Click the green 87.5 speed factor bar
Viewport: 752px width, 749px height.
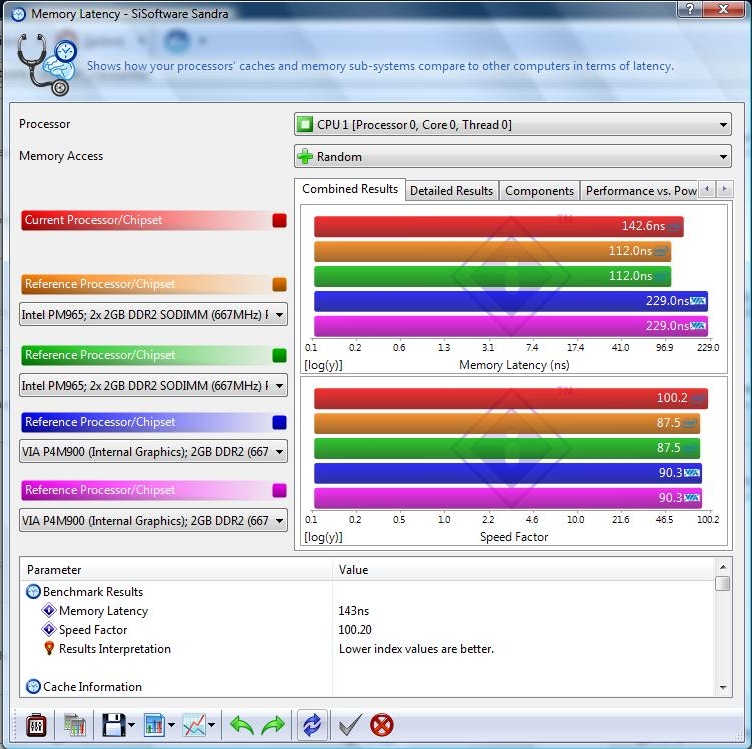click(x=507, y=448)
